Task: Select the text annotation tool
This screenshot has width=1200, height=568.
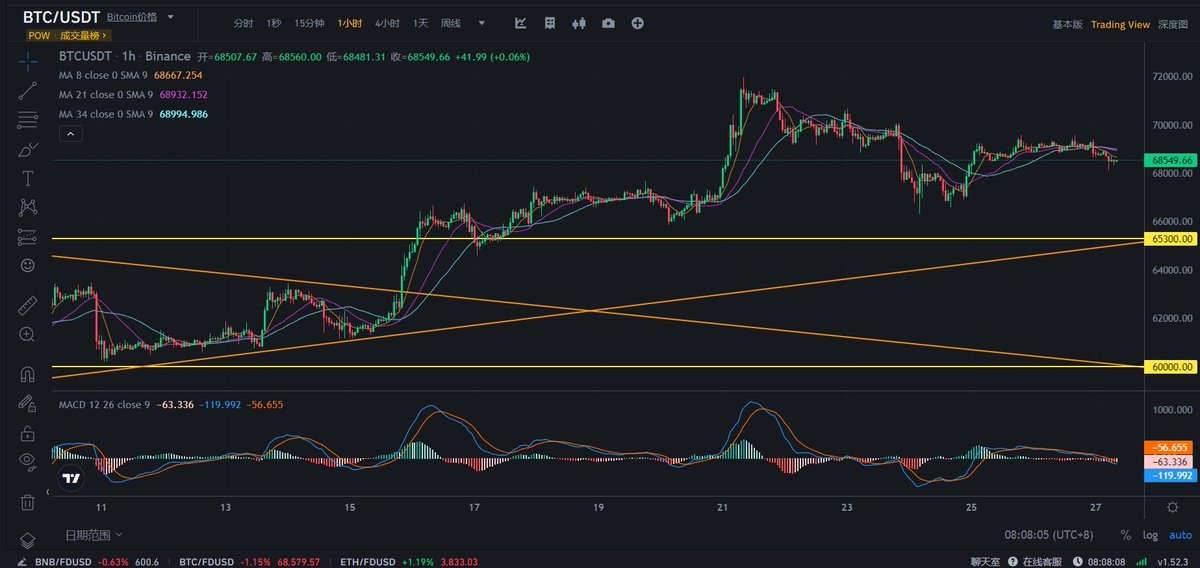Action: coord(27,178)
